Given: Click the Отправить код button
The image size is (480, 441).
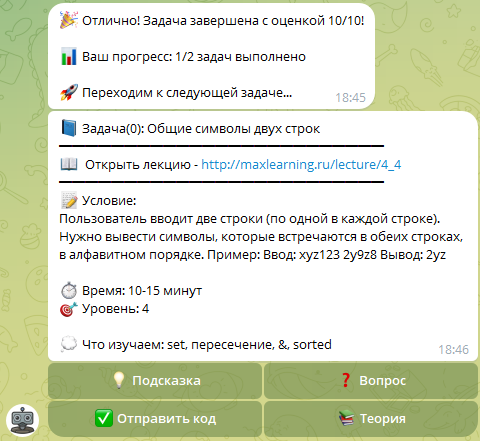Looking at the screenshot, I should (155, 419).
